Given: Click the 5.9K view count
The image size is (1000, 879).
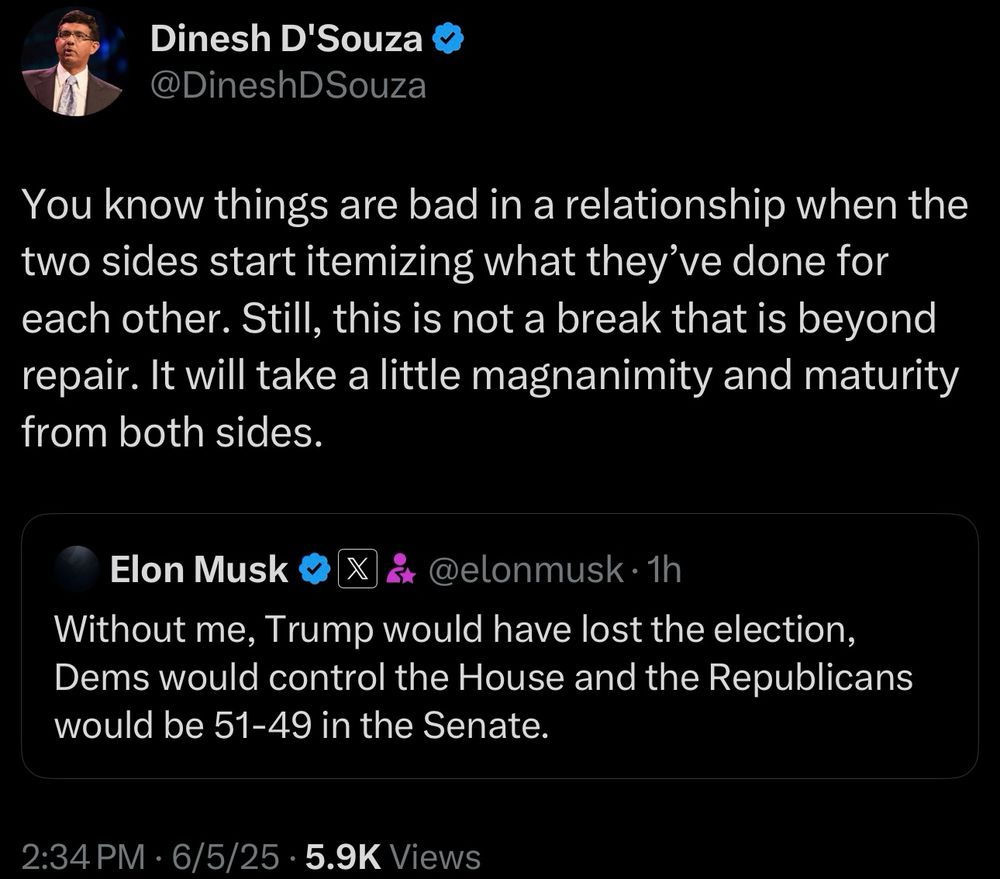Looking at the screenshot, I should [x=343, y=857].
